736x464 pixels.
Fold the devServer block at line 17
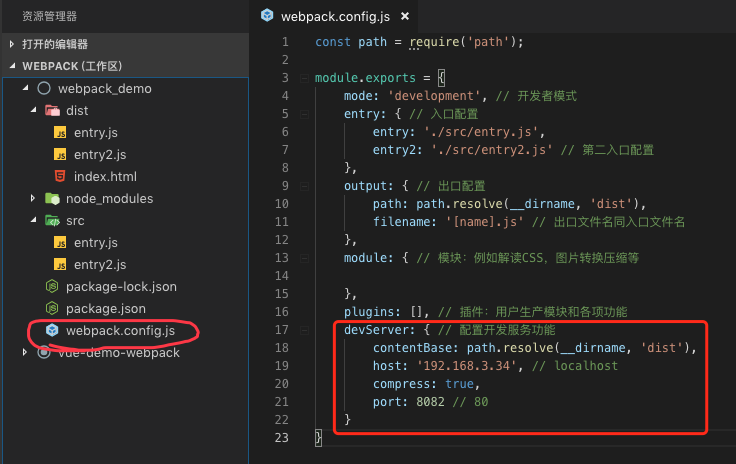point(304,330)
